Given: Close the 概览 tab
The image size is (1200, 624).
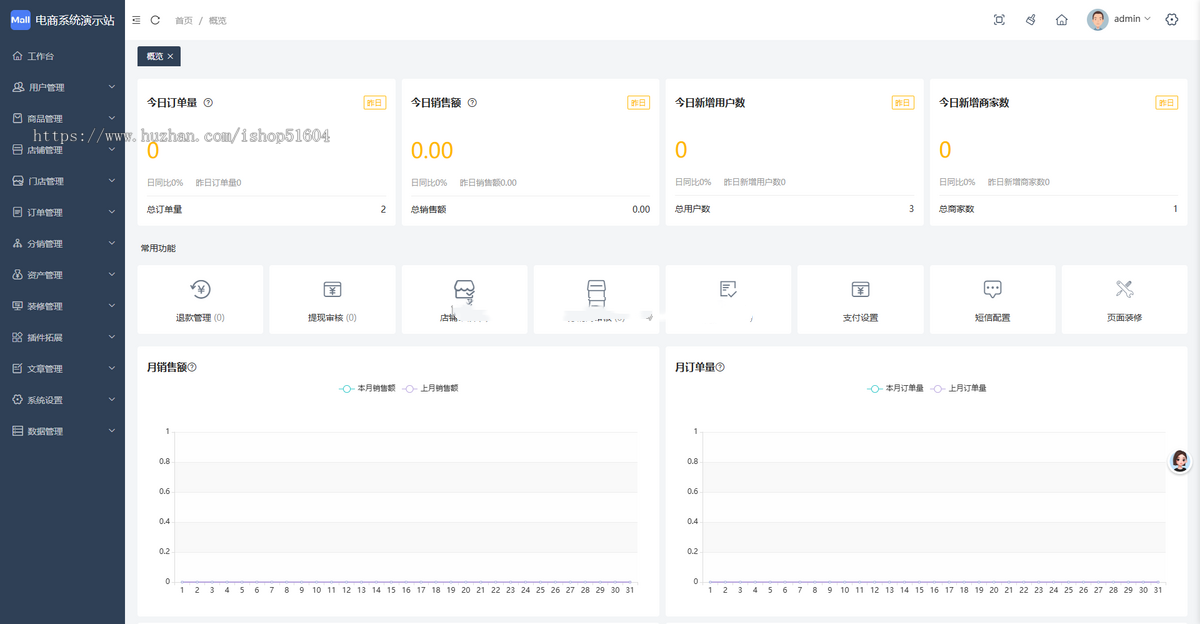Looking at the screenshot, I should 170,56.
